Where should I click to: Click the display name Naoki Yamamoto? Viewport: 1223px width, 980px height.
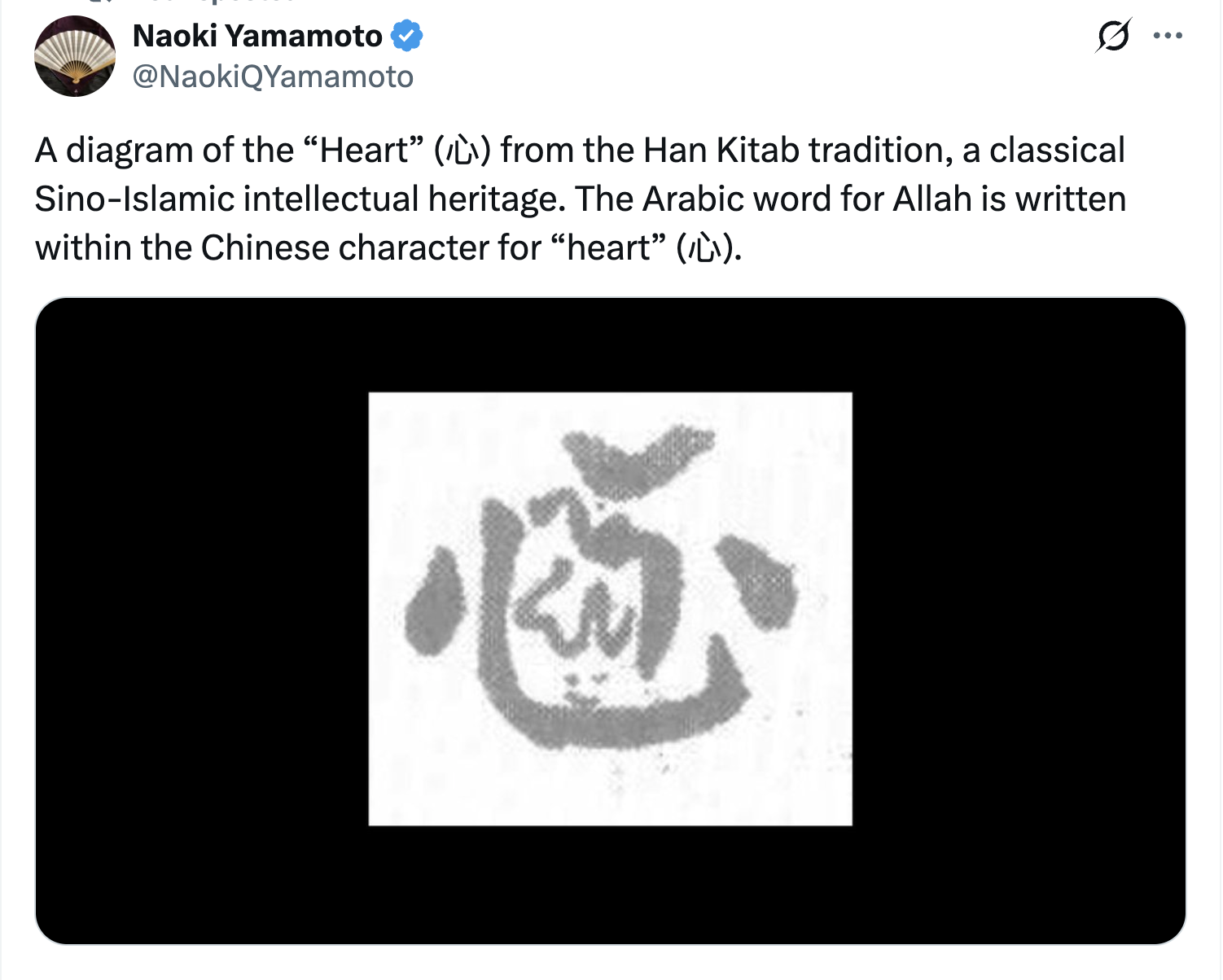257,36
